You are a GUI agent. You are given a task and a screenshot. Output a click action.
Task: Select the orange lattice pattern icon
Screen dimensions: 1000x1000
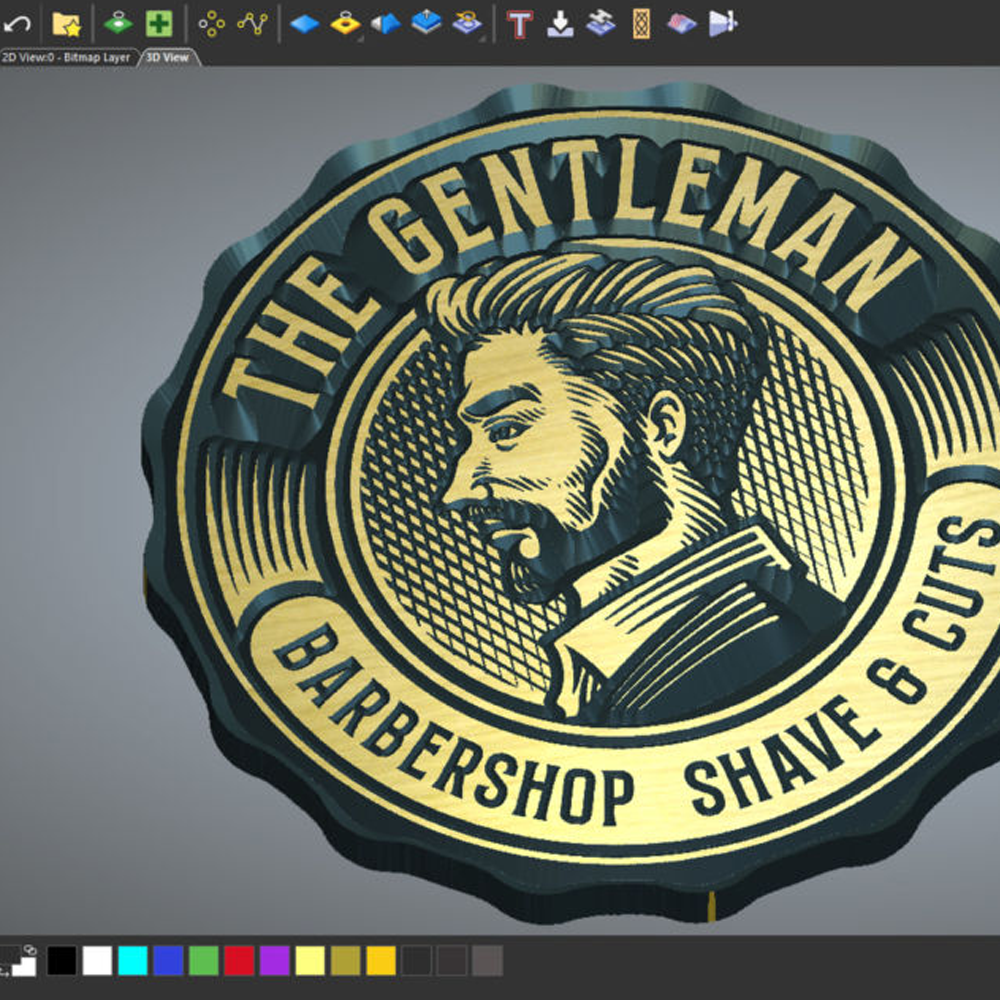point(642,23)
